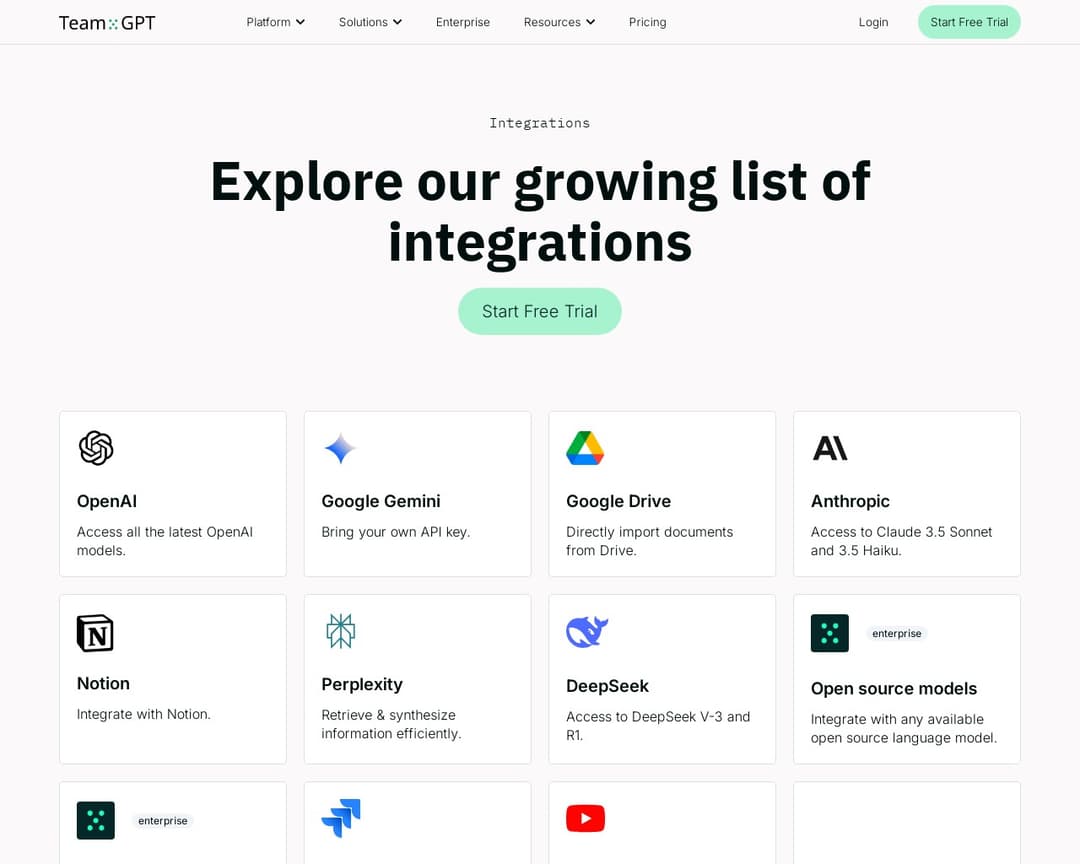The image size is (1080, 864).
Task: Open the Solutions dropdown menu
Action: (x=370, y=22)
